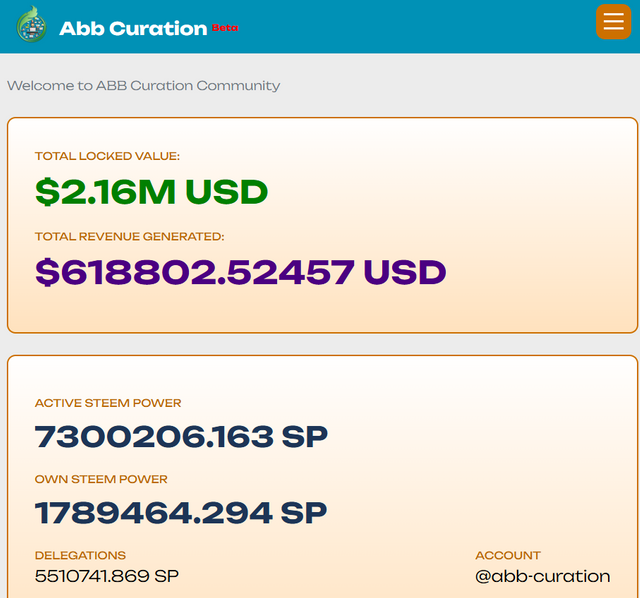The height and width of the screenshot is (598, 640).
Task: Click the Abb Curation globe logo
Action: 31,25
